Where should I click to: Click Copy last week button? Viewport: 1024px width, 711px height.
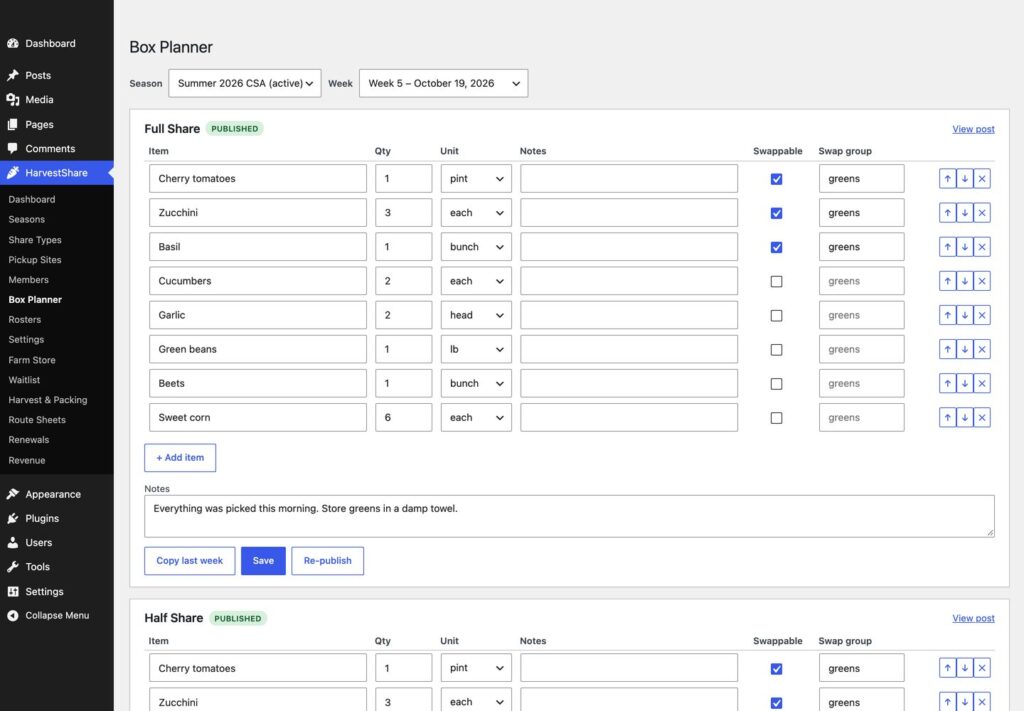pyautogui.click(x=189, y=561)
